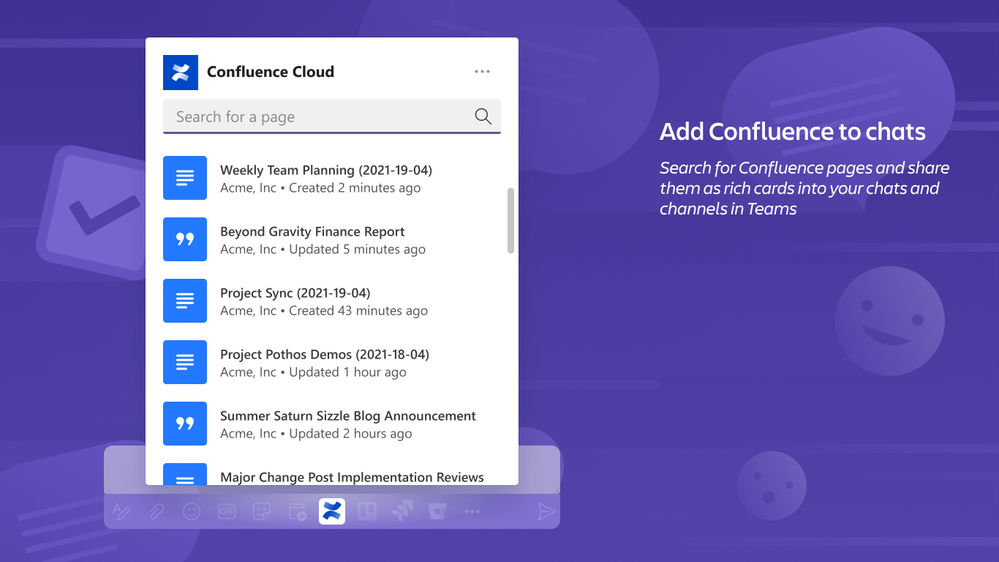The height and width of the screenshot is (562, 999).
Task: Click the results list scrollbar thumb
Action: 510,220
